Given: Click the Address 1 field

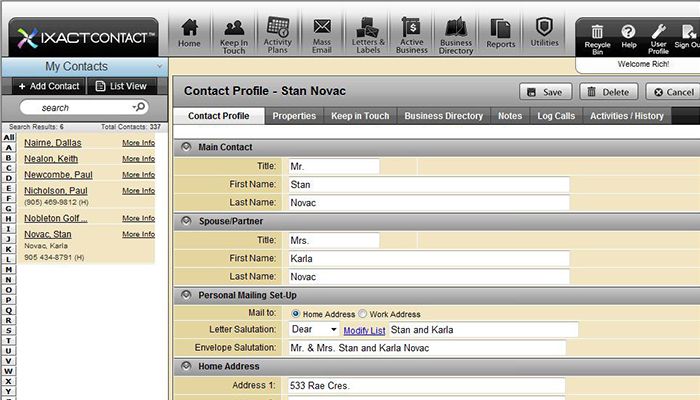Looking at the screenshot, I should [x=427, y=385].
